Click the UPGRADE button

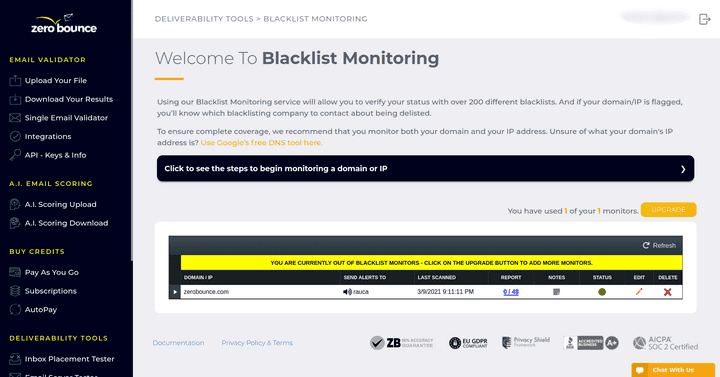point(668,209)
